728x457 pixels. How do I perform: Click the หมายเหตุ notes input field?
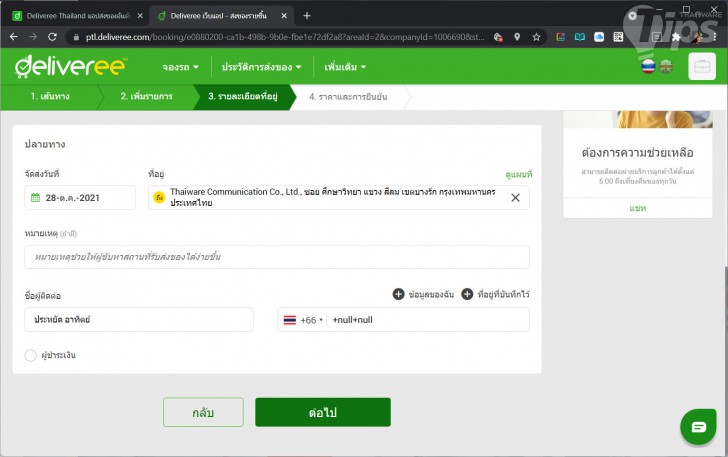[x=277, y=257]
